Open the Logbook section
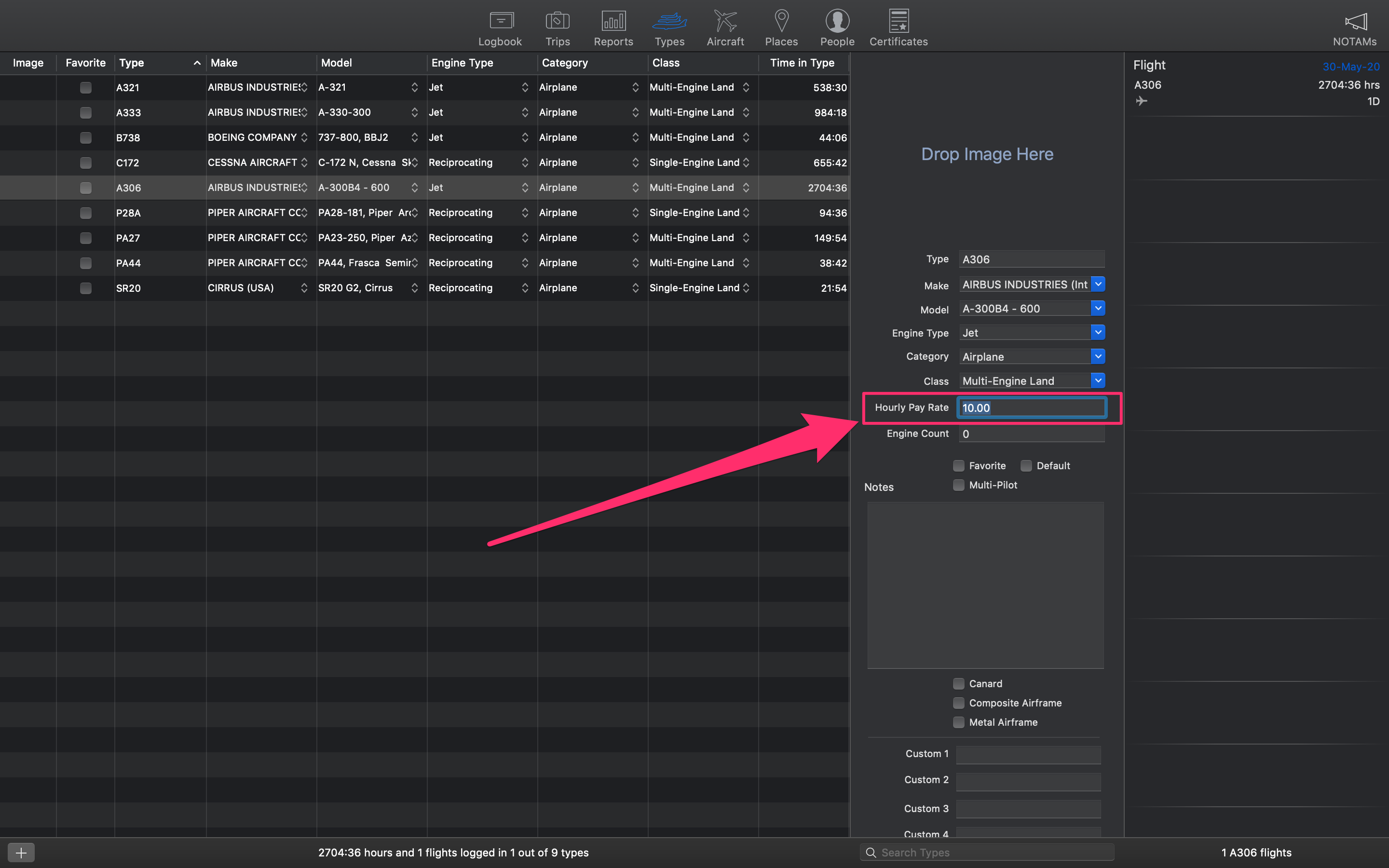This screenshot has height=868, width=1389. [501, 27]
